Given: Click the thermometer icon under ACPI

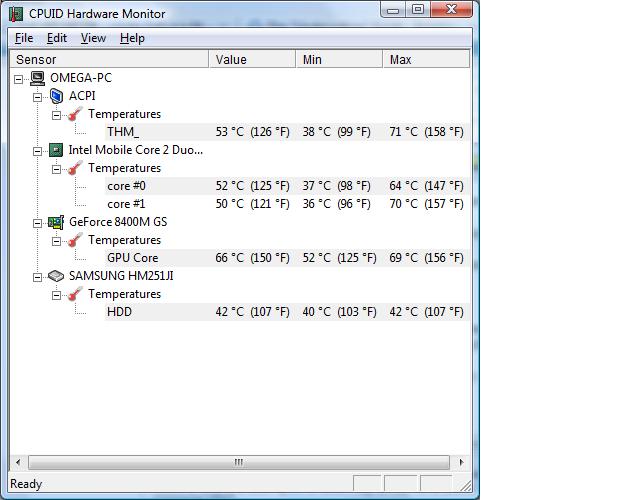Looking at the screenshot, I should click(75, 114).
